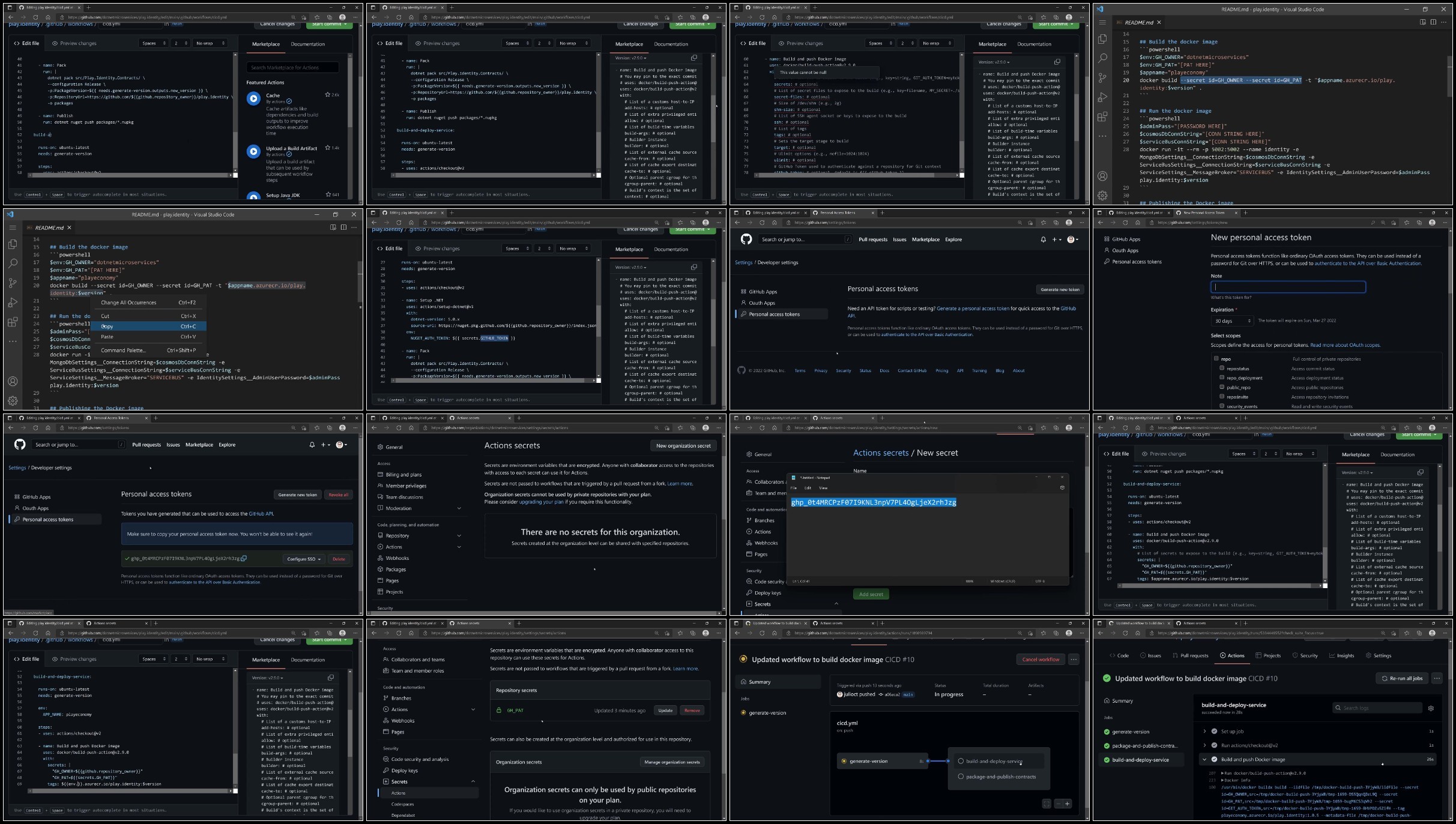1456x824 pixels.
Task: Click the Revoke all tokens button
Action: tap(339, 495)
